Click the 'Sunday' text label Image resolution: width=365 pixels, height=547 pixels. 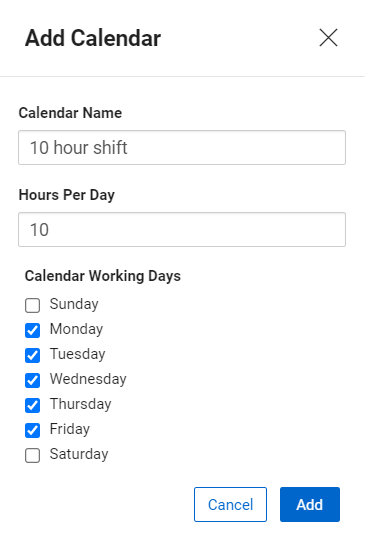74,304
